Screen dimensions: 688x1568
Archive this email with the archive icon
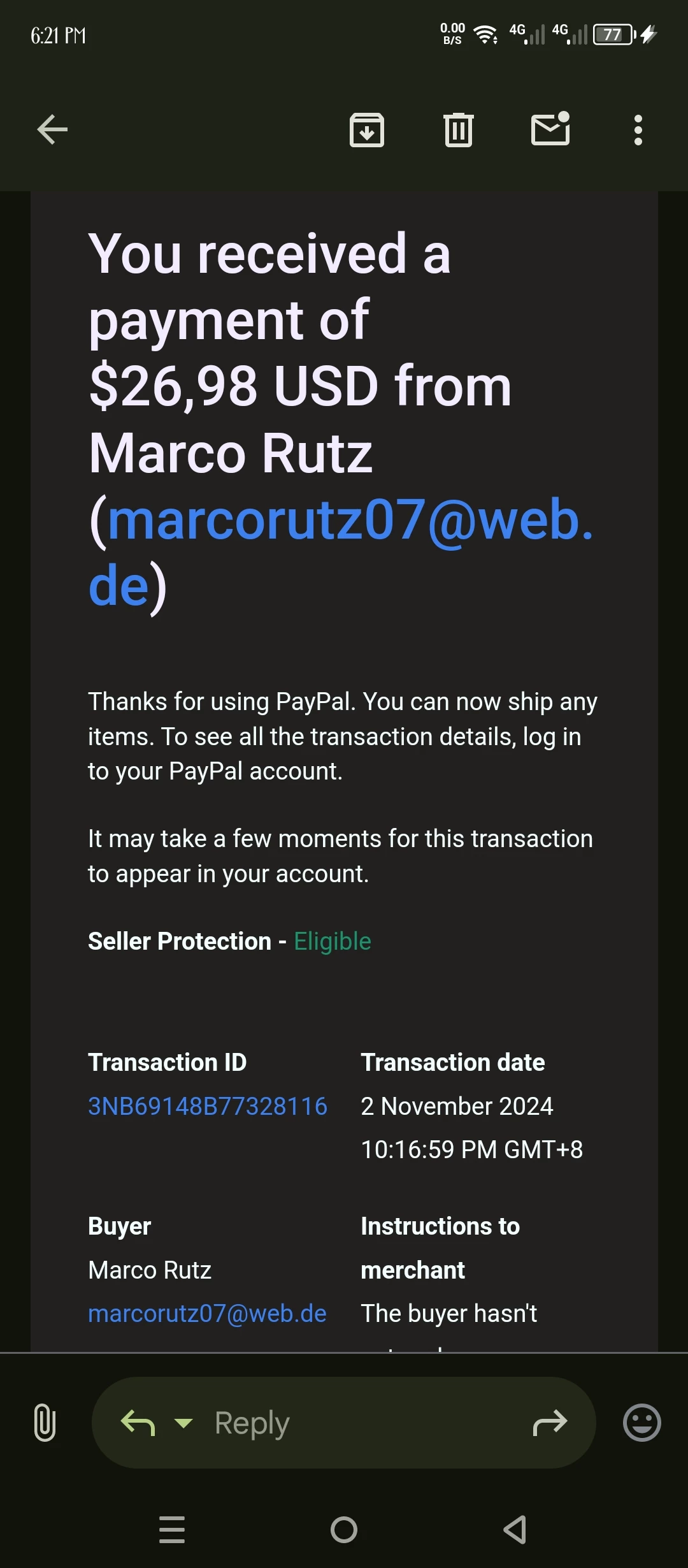(367, 130)
